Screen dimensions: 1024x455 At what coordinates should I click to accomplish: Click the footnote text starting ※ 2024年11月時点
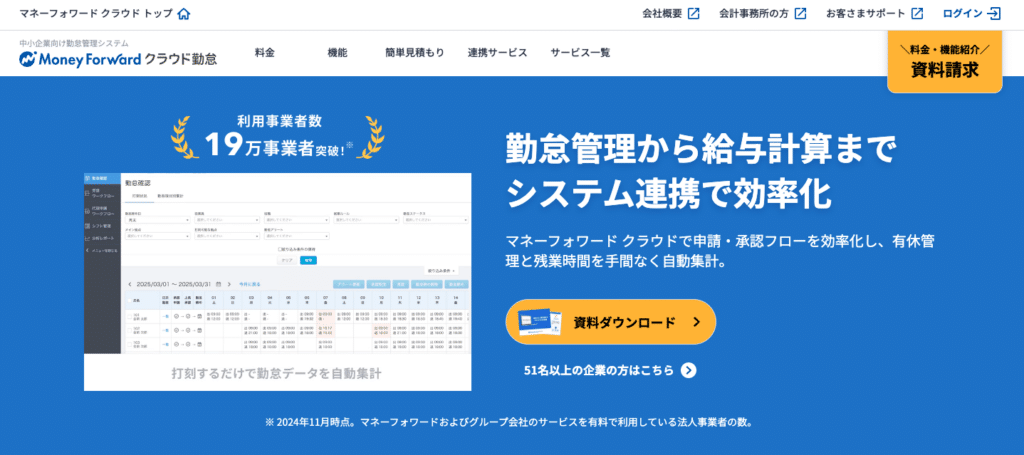[x=509, y=422]
